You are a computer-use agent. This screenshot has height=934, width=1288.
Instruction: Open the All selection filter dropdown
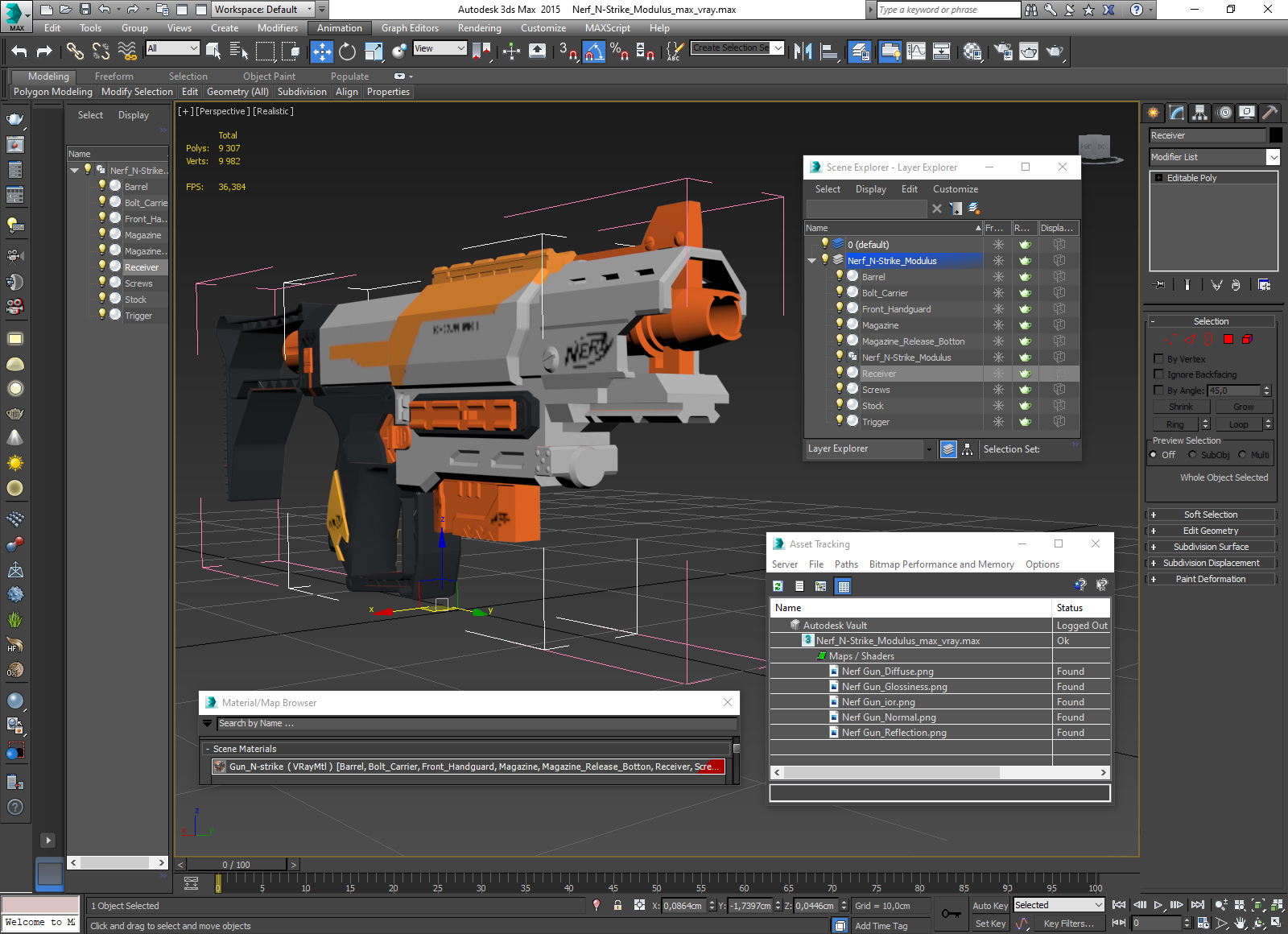[172, 48]
